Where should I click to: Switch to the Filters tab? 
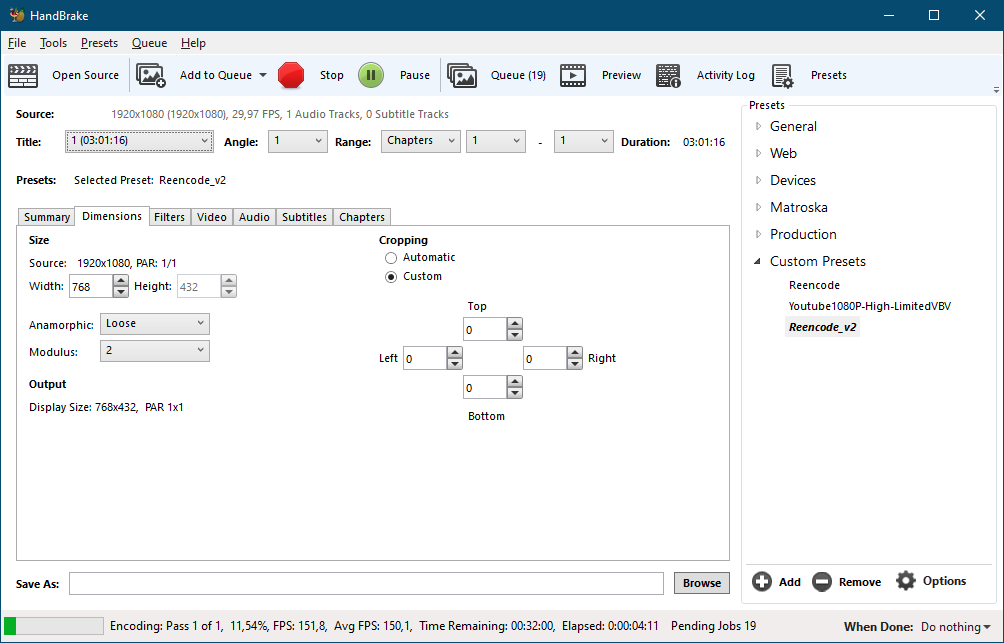(169, 217)
